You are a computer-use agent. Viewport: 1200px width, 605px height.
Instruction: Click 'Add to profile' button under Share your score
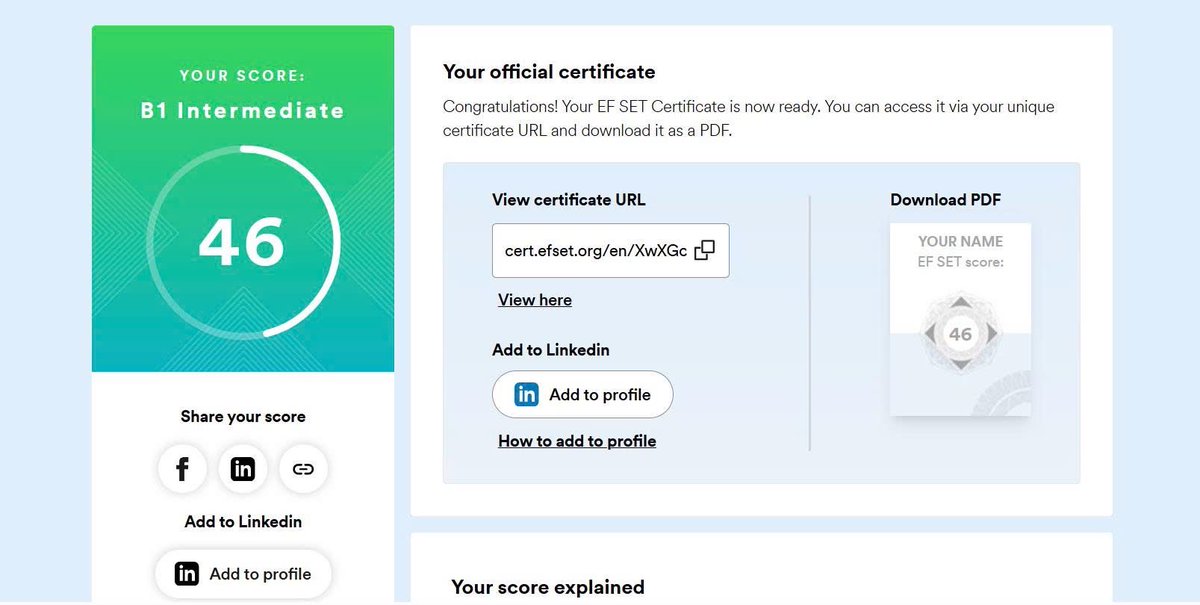tap(243, 574)
